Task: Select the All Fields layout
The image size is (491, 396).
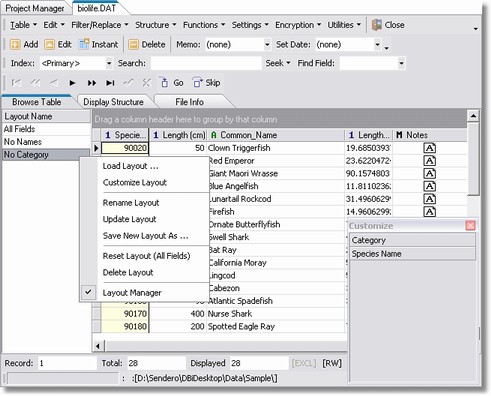Action: click(46, 129)
